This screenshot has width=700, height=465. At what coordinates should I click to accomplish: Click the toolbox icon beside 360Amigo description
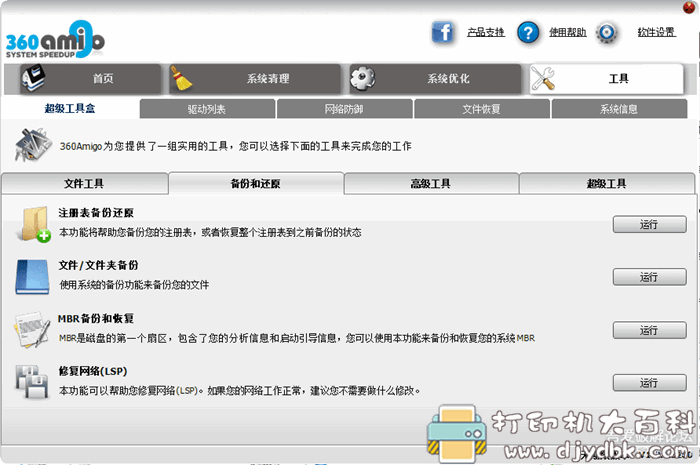click(x=33, y=145)
